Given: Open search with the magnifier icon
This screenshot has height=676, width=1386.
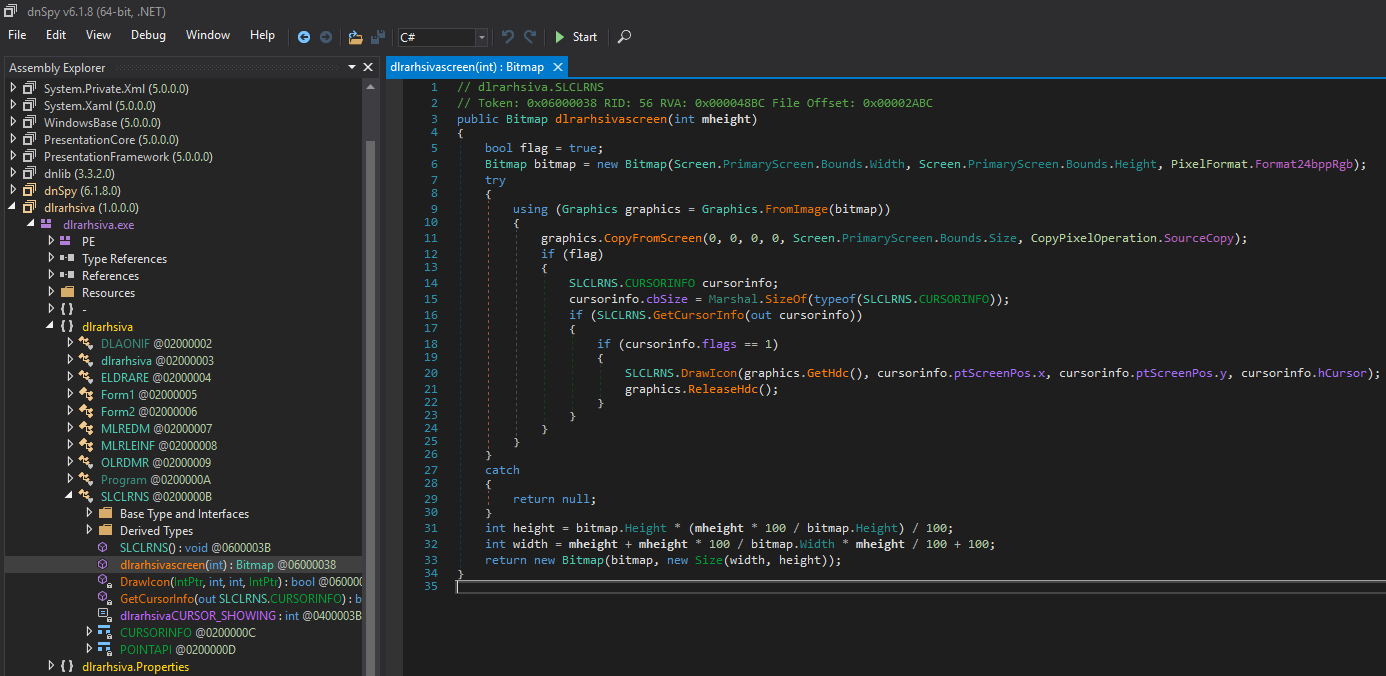Looking at the screenshot, I should pyautogui.click(x=624, y=37).
